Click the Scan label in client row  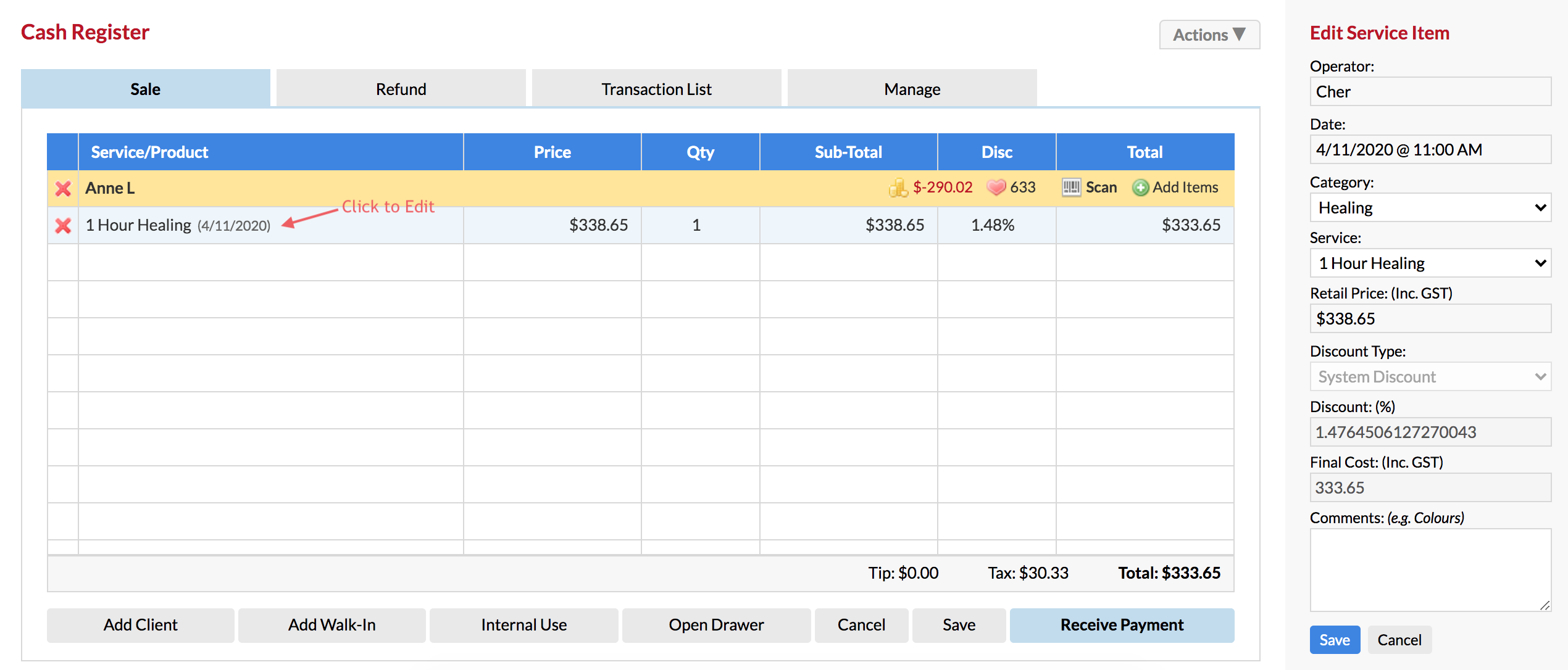tap(1101, 188)
